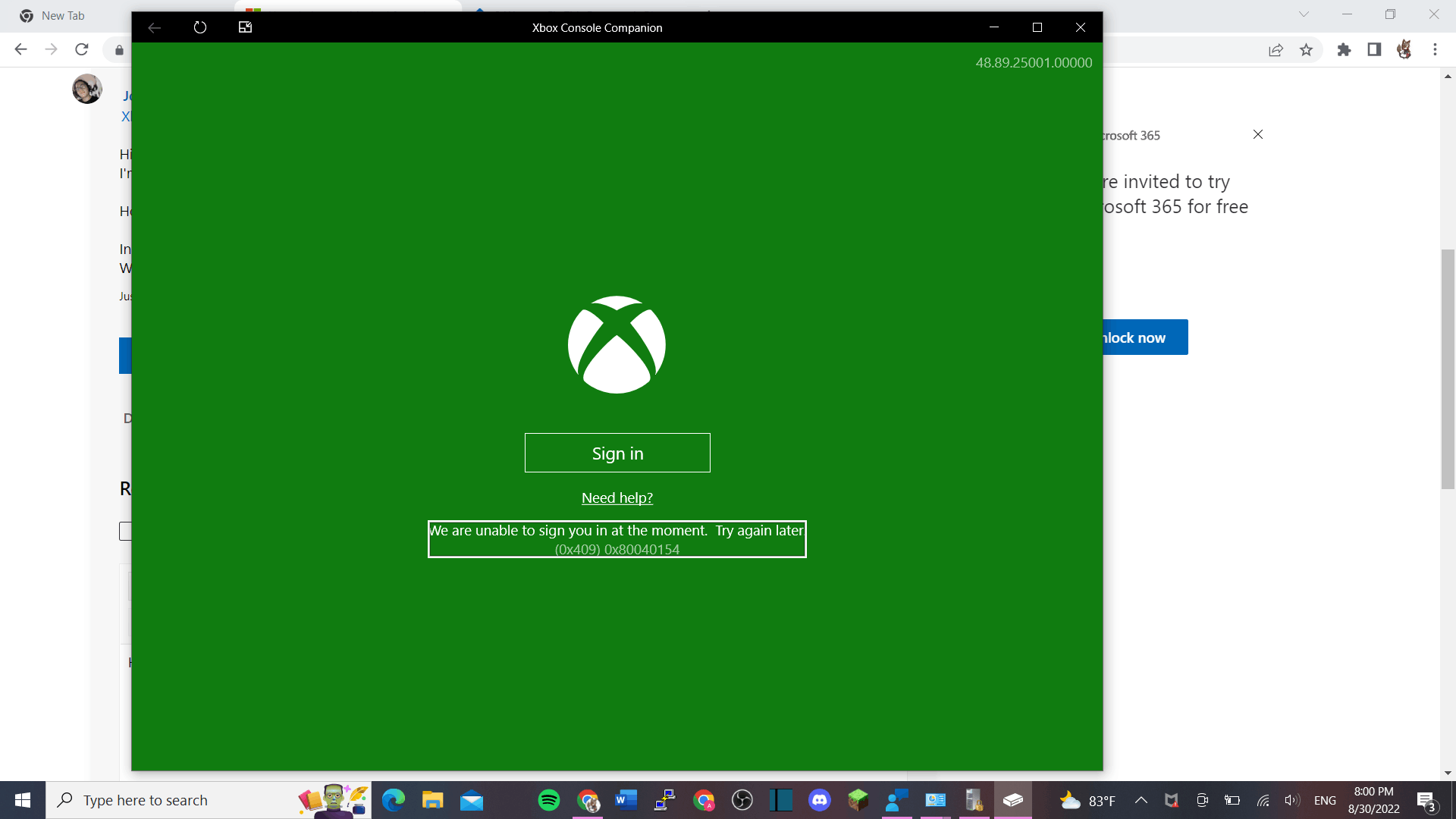
Task: Open Microsoft Edge from the taskbar
Action: pyautogui.click(x=394, y=800)
